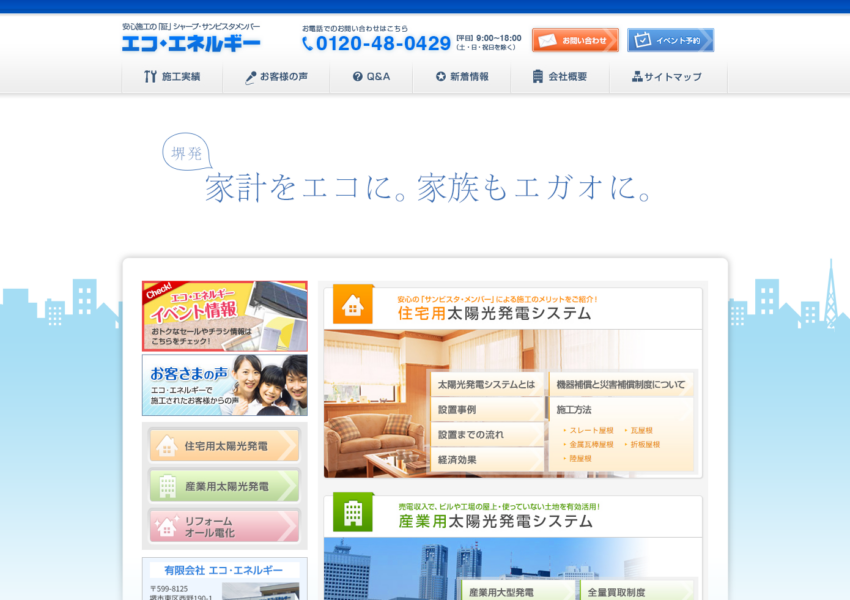Open リフォーム オール電化 sidebar link
Viewport: 850px width, 600px height.
coord(224,526)
